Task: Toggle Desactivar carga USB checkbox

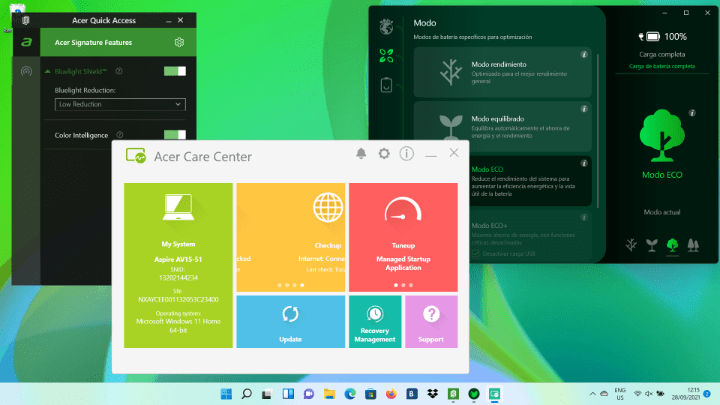Action: click(x=476, y=253)
